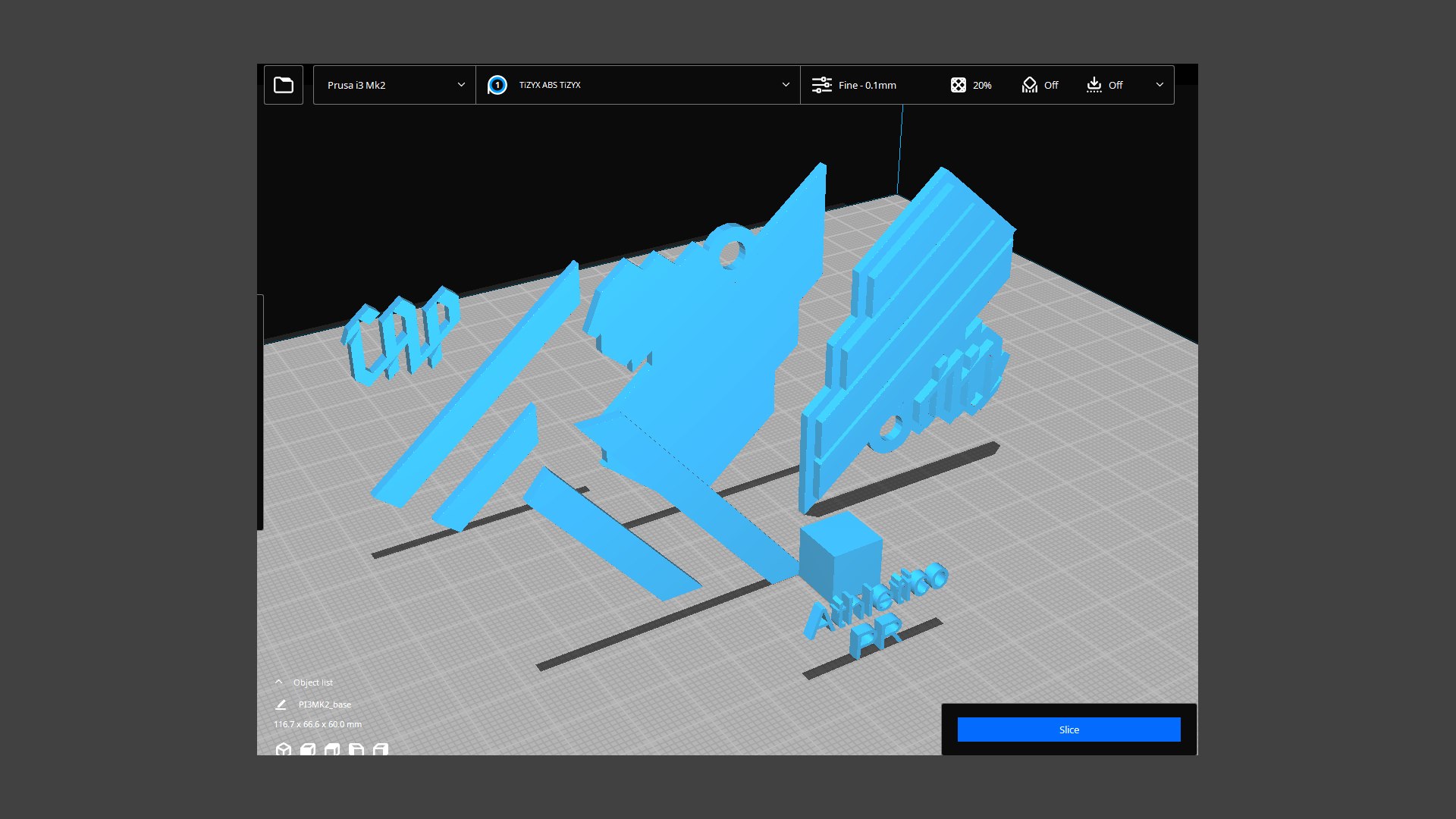Switch to right side view icon
Viewport: 1456px width, 819px height.
[381, 749]
